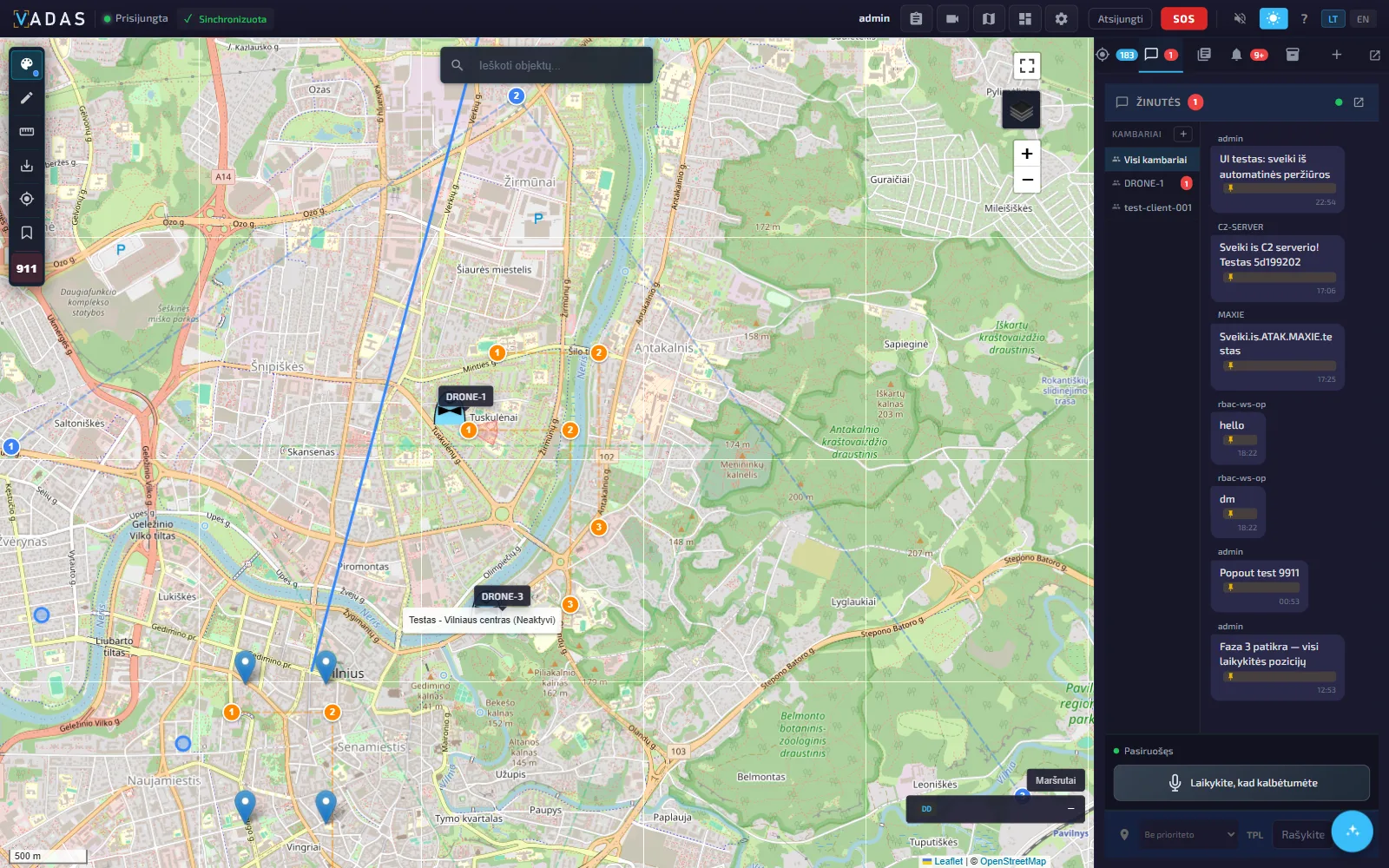Zoom in the map with plus
Image resolution: width=1389 pixels, height=868 pixels.
click(1027, 154)
